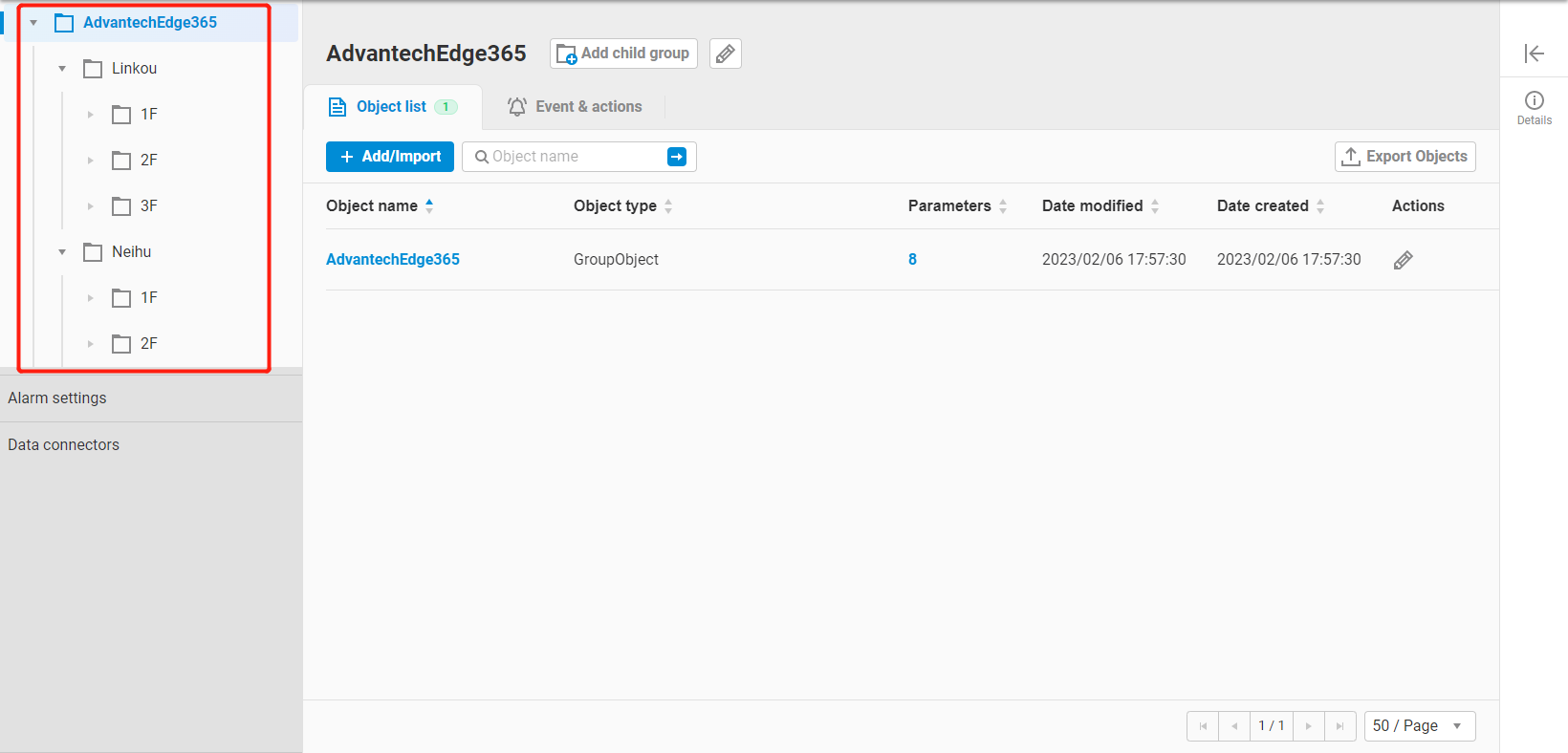Click the Export Objects button
Image resolution: width=1568 pixels, height=753 pixels.
(x=1405, y=157)
